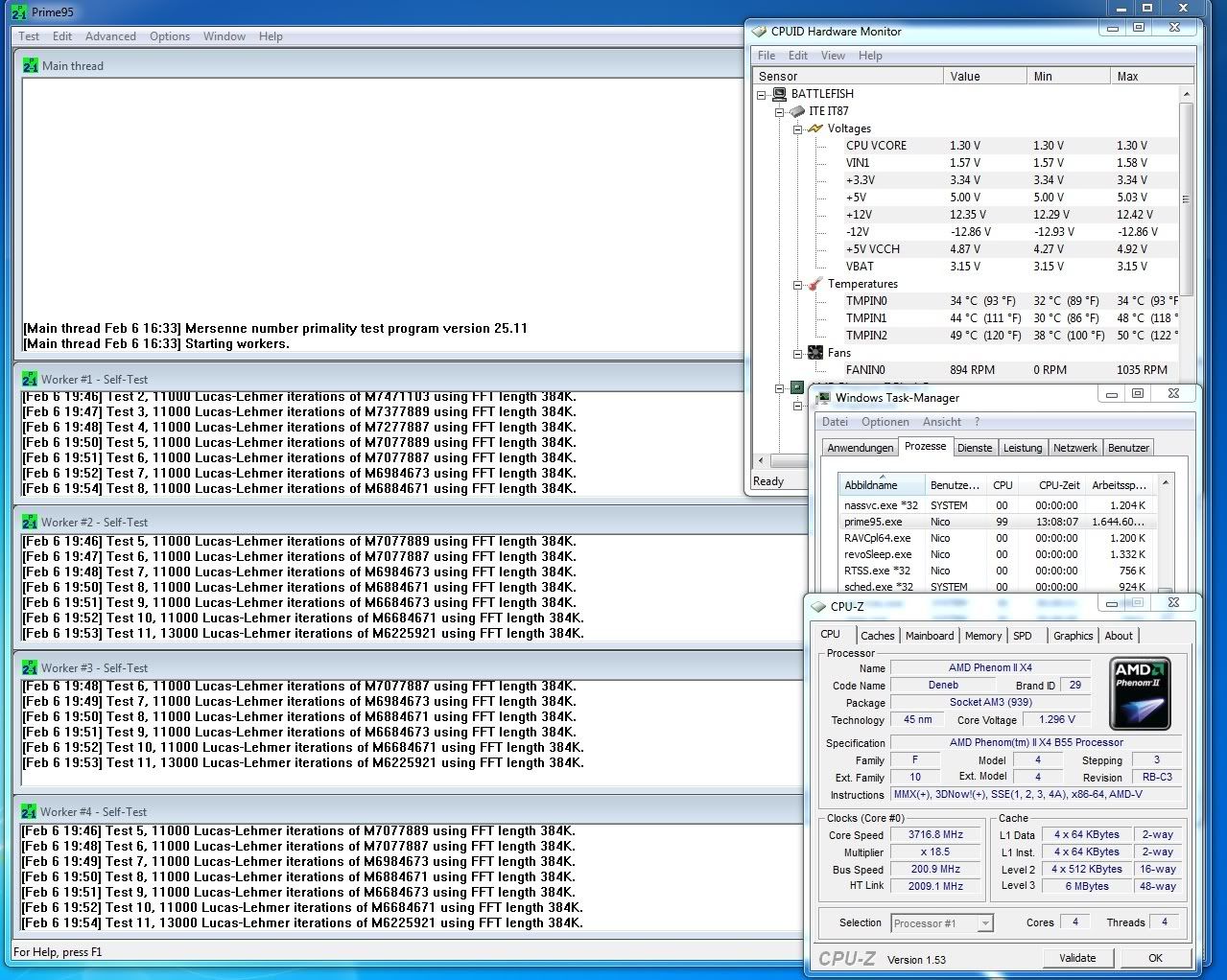Sort processes by the Abbildname column
The image size is (1227, 980).
883,485
